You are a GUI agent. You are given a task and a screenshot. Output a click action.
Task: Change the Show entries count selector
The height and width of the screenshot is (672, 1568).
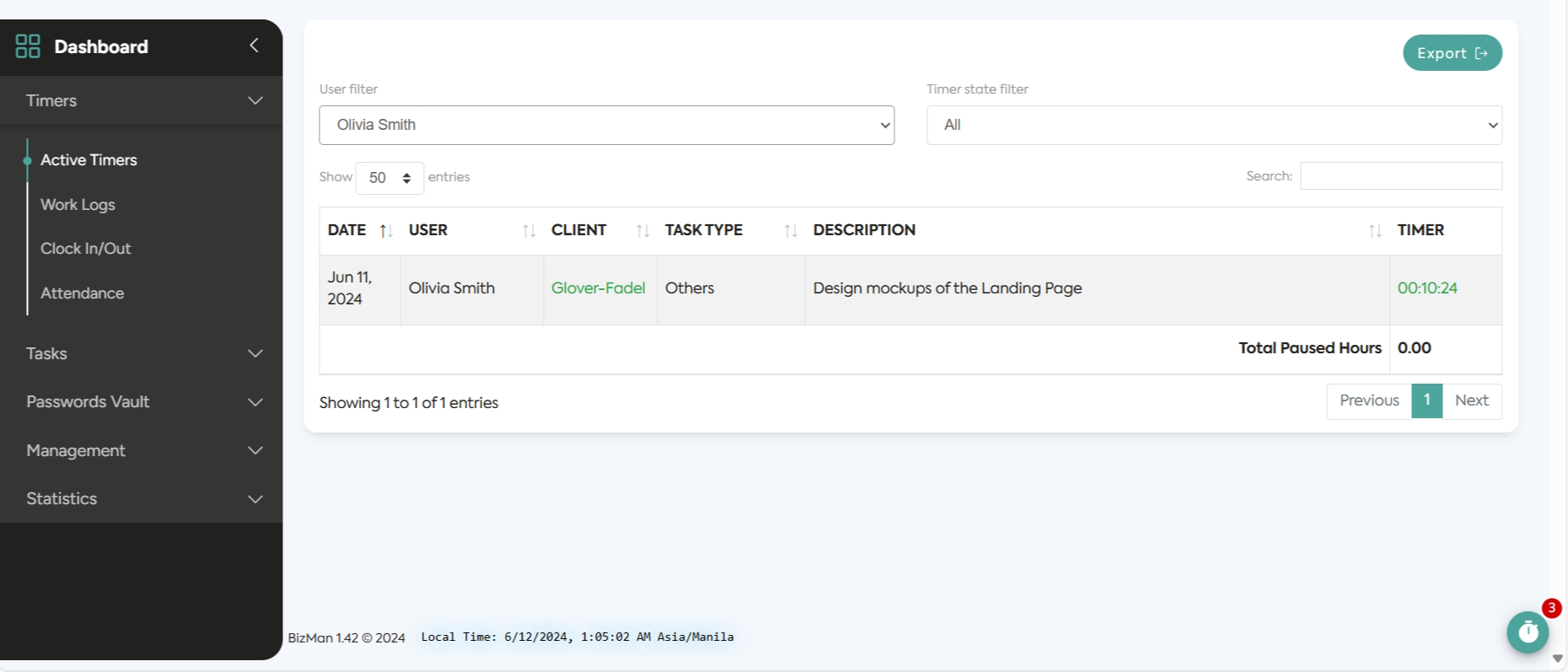click(x=389, y=178)
